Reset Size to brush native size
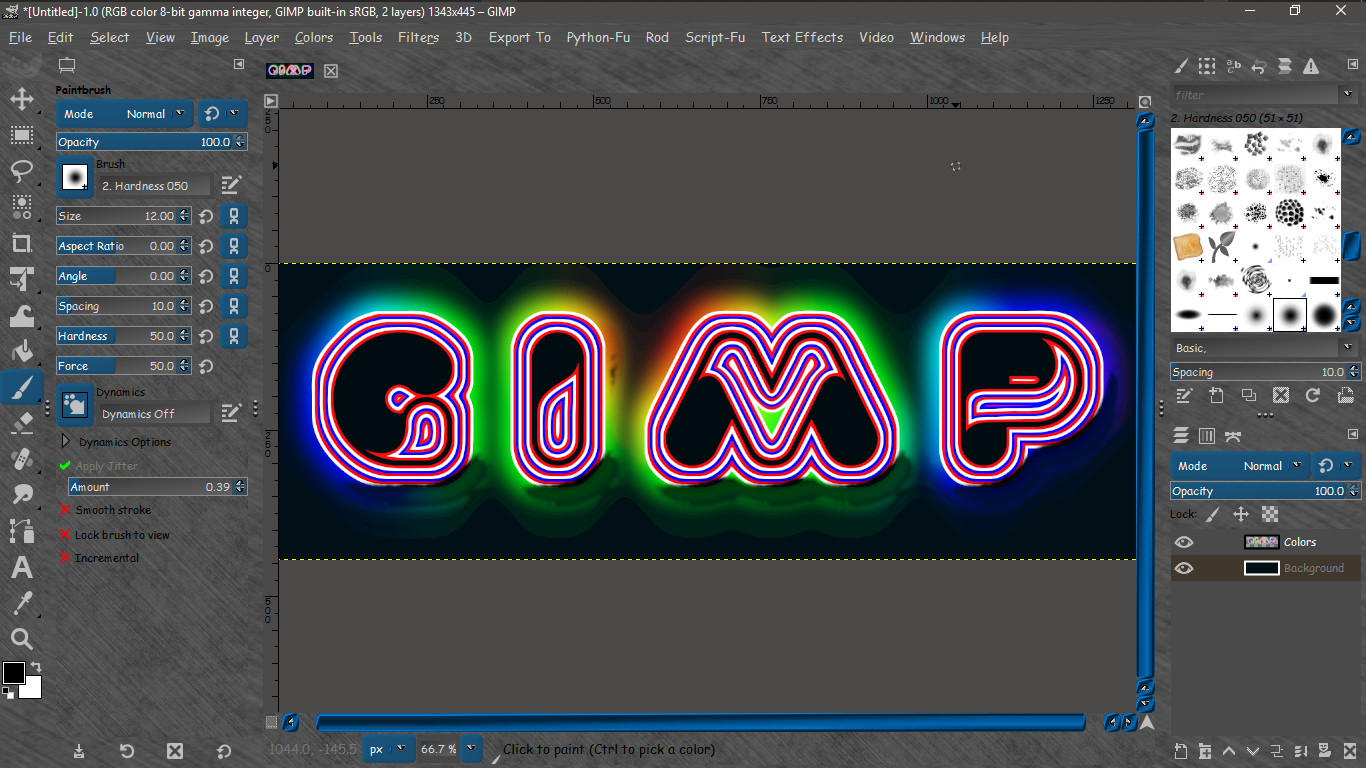This screenshot has height=768, width=1366. (206, 216)
